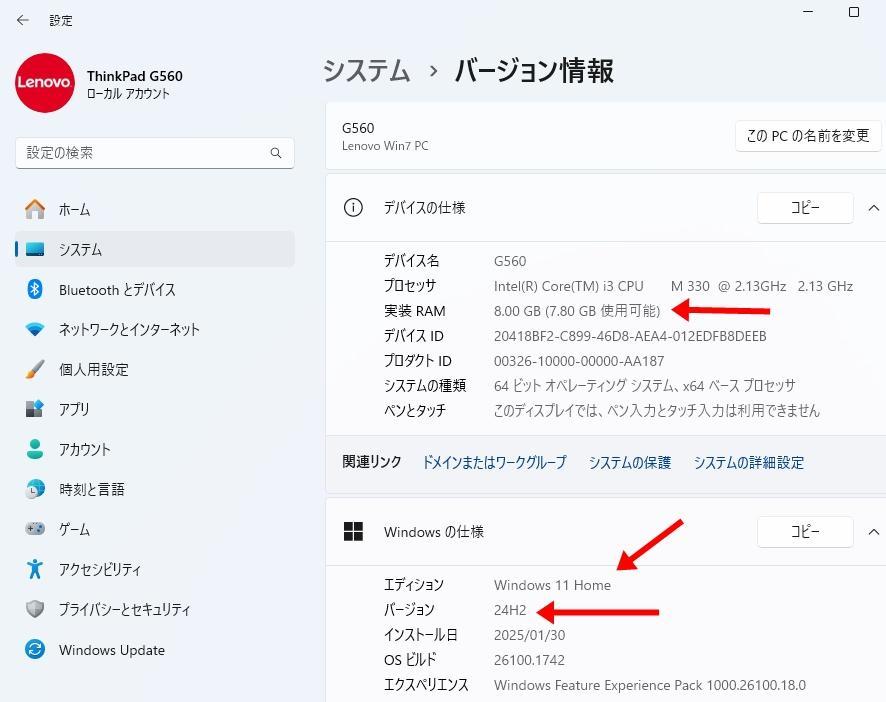Screen dimensions: 886x702
Task: Open システムの詳細設定 link
Action: point(749,462)
